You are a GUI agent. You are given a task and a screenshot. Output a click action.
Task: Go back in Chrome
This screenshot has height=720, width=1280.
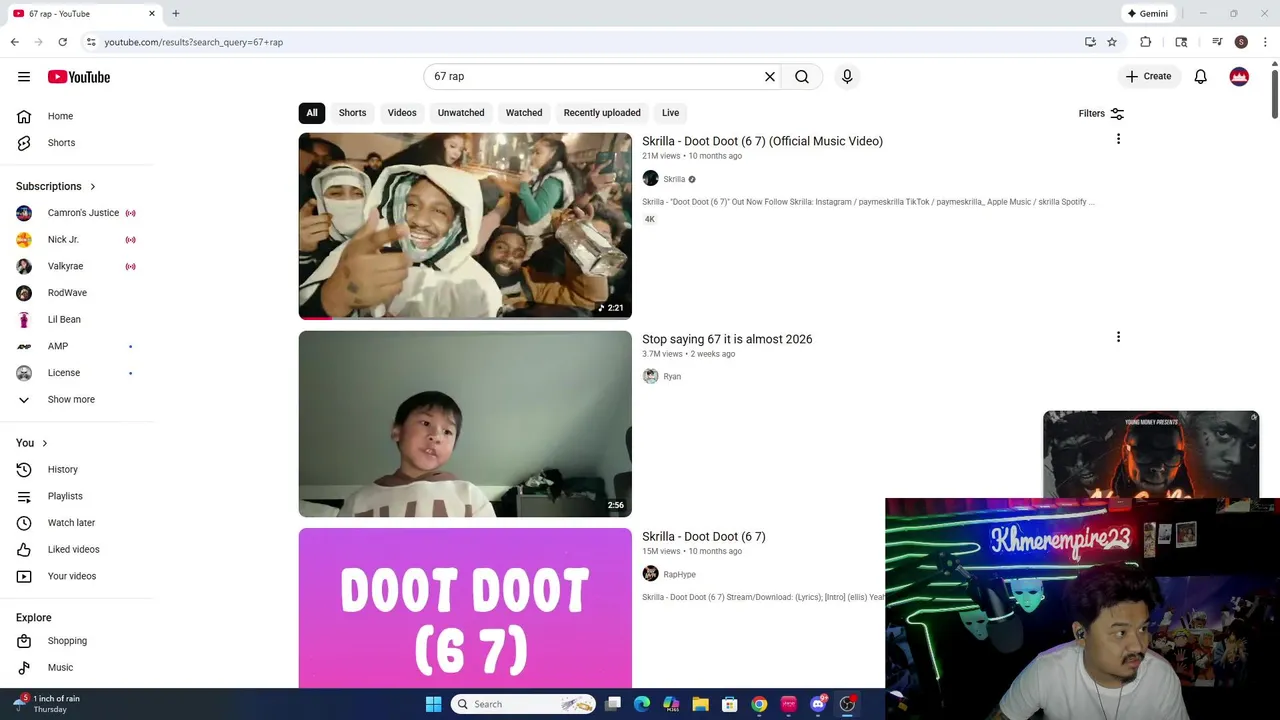point(14,42)
